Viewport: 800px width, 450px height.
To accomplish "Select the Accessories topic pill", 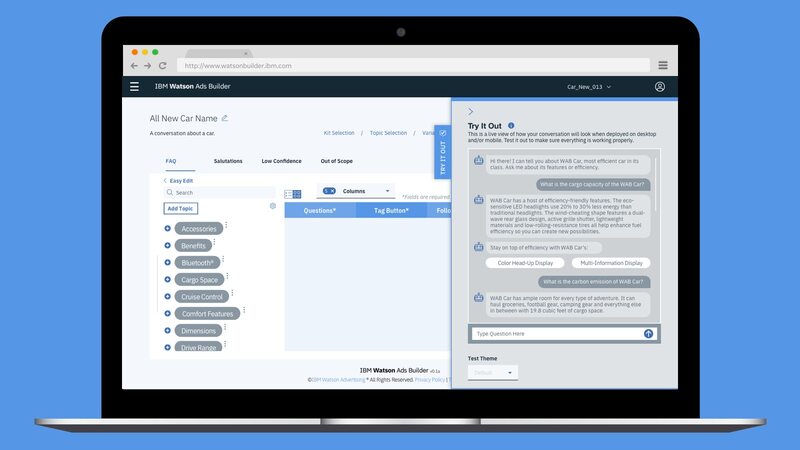I will pyautogui.click(x=199, y=229).
